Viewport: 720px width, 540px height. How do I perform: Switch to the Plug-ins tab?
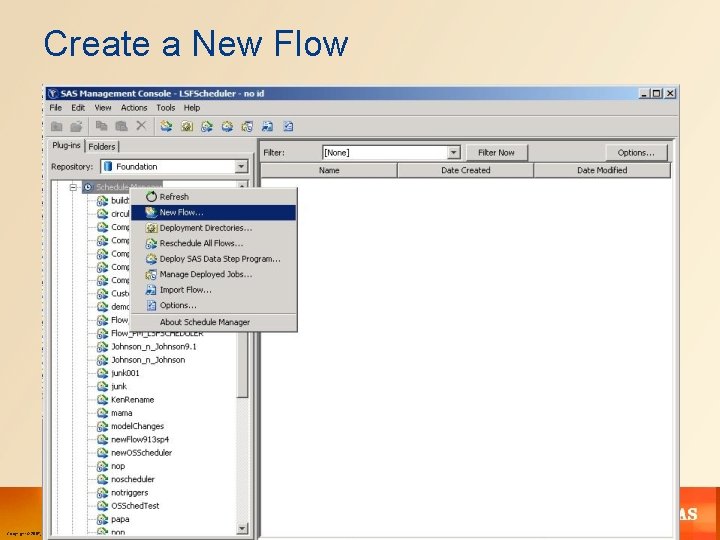(66, 146)
